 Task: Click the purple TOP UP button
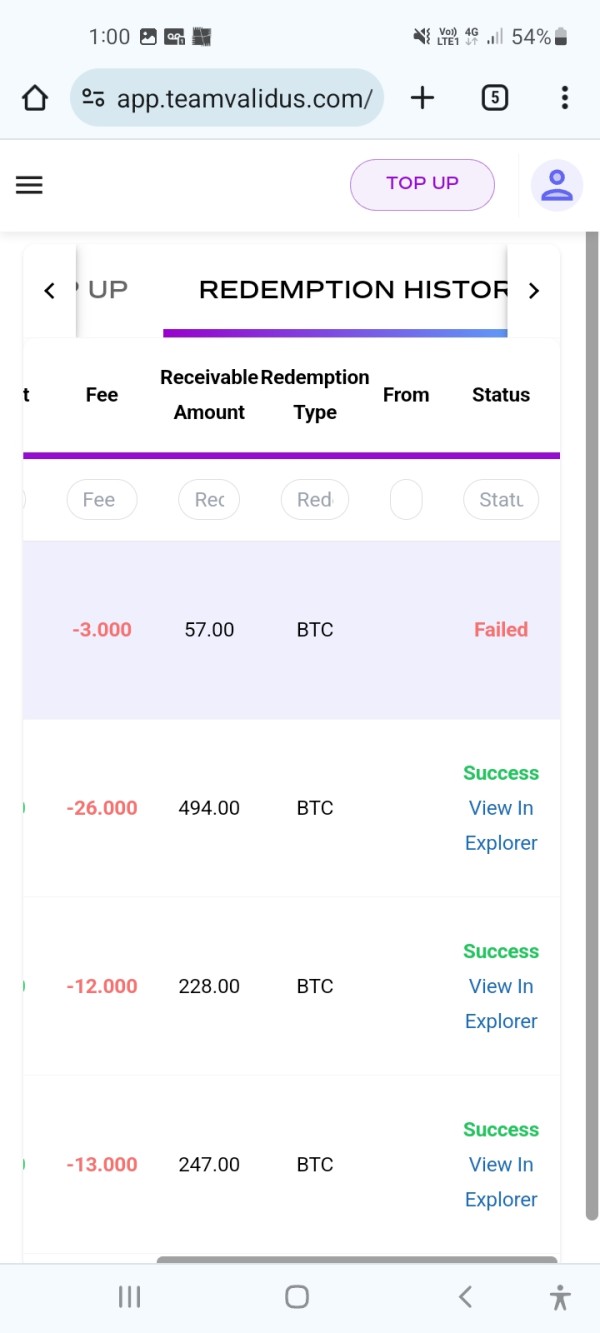click(x=422, y=184)
